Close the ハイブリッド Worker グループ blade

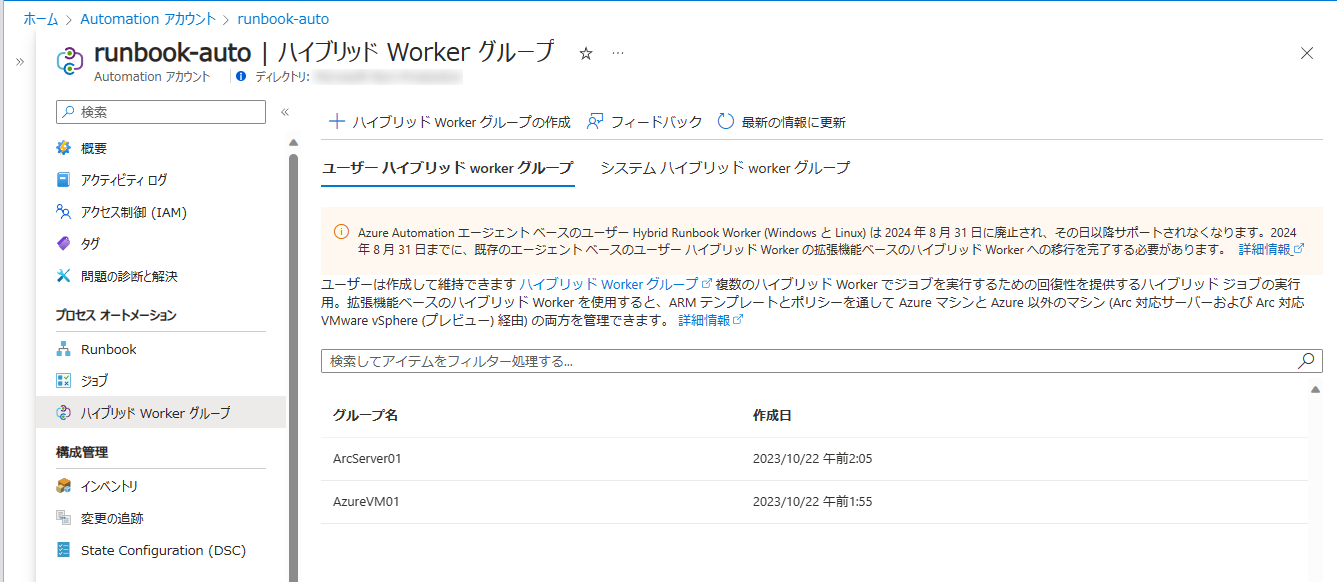pyautogui.click(x=1306, y=53)
